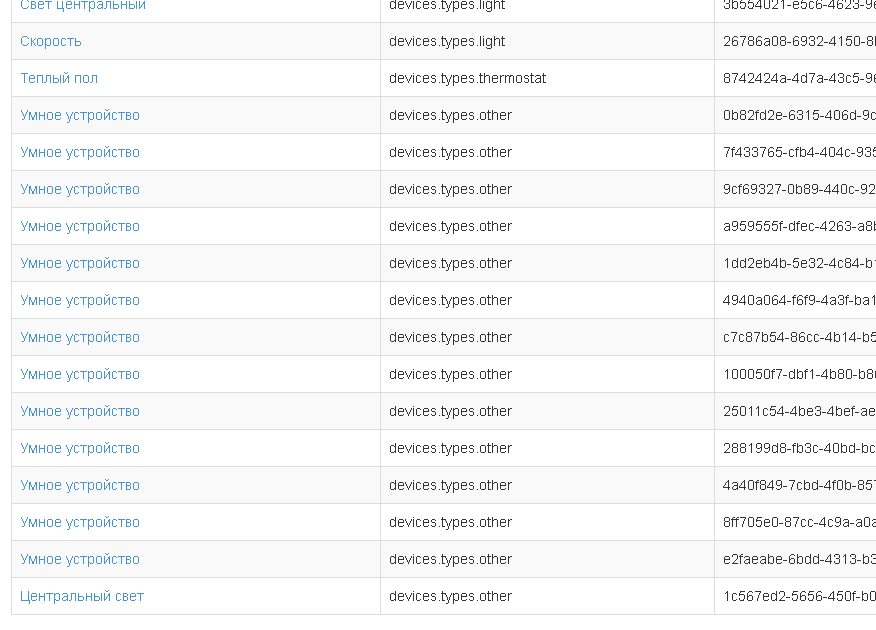876x630 pixels.
Task: Select ID starting with 8ff705e0-87cc
Action: pos(799,522)
